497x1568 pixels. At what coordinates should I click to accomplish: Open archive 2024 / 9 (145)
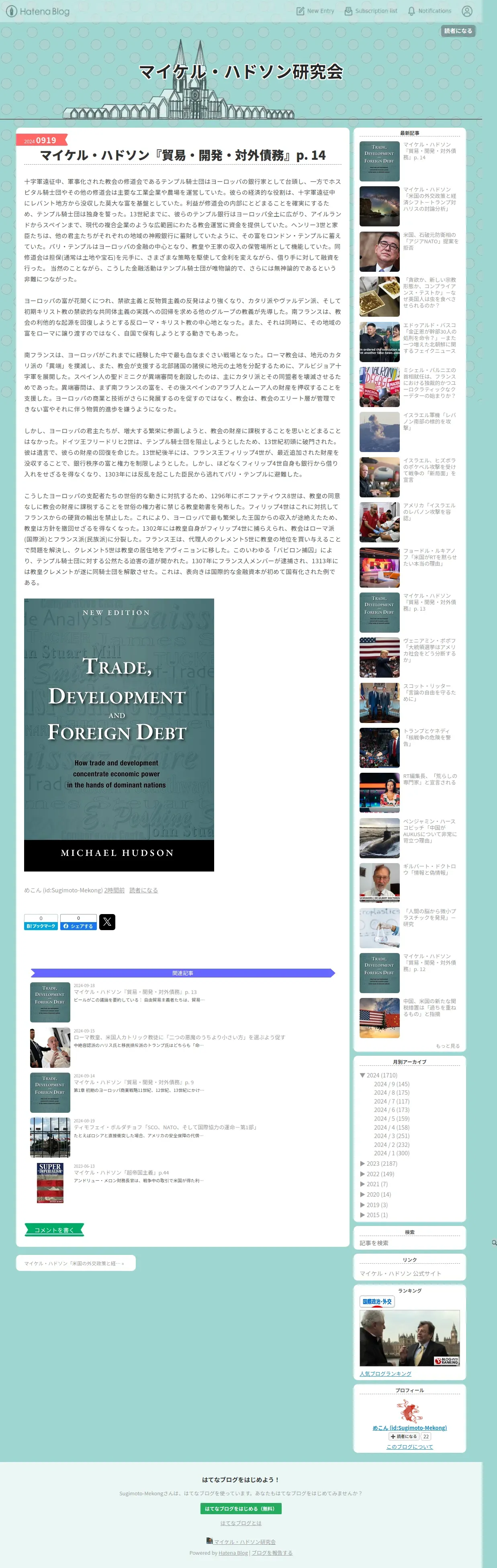tap(392, 1084)
